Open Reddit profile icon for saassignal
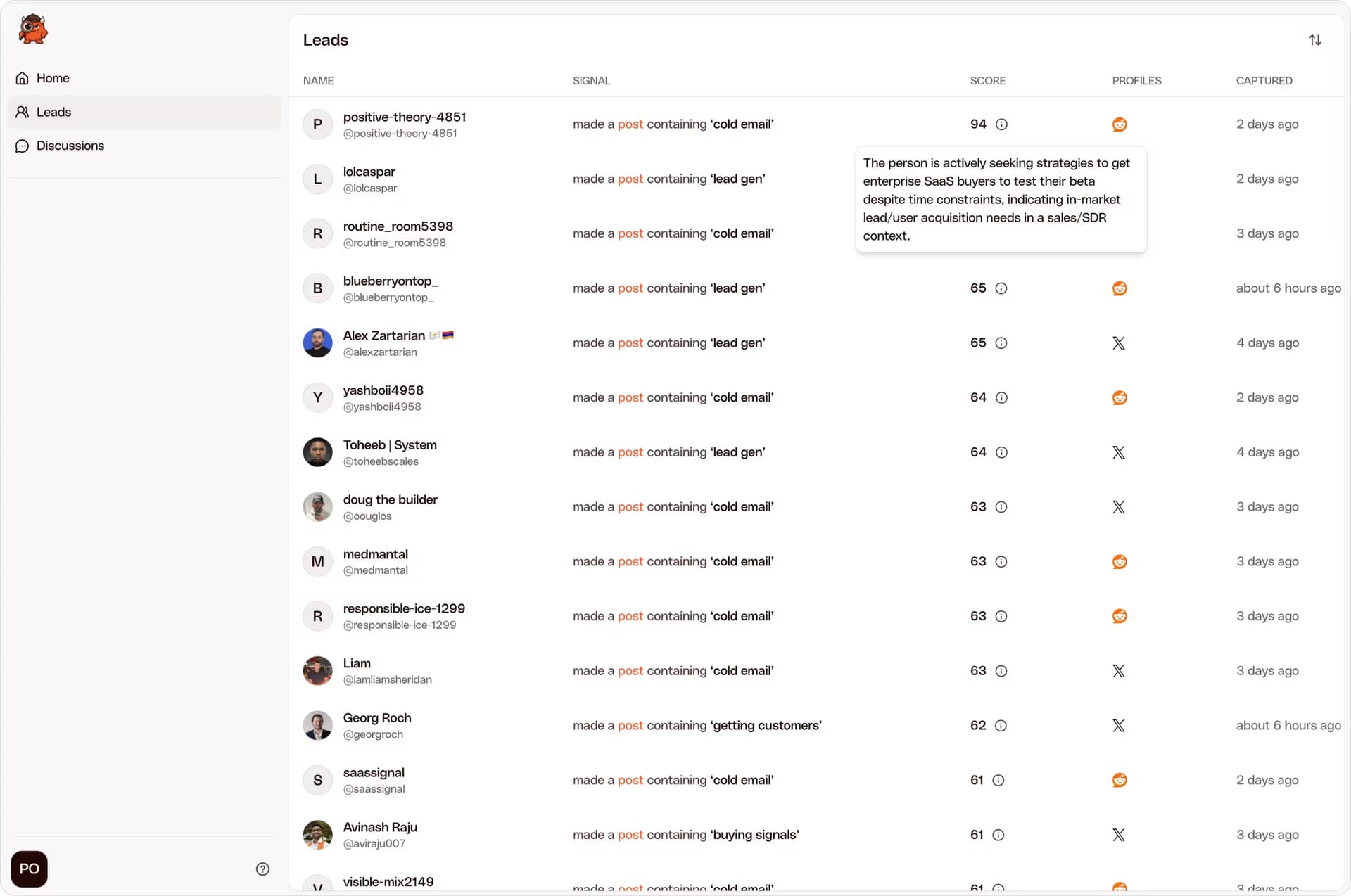 pos(1119,780)
